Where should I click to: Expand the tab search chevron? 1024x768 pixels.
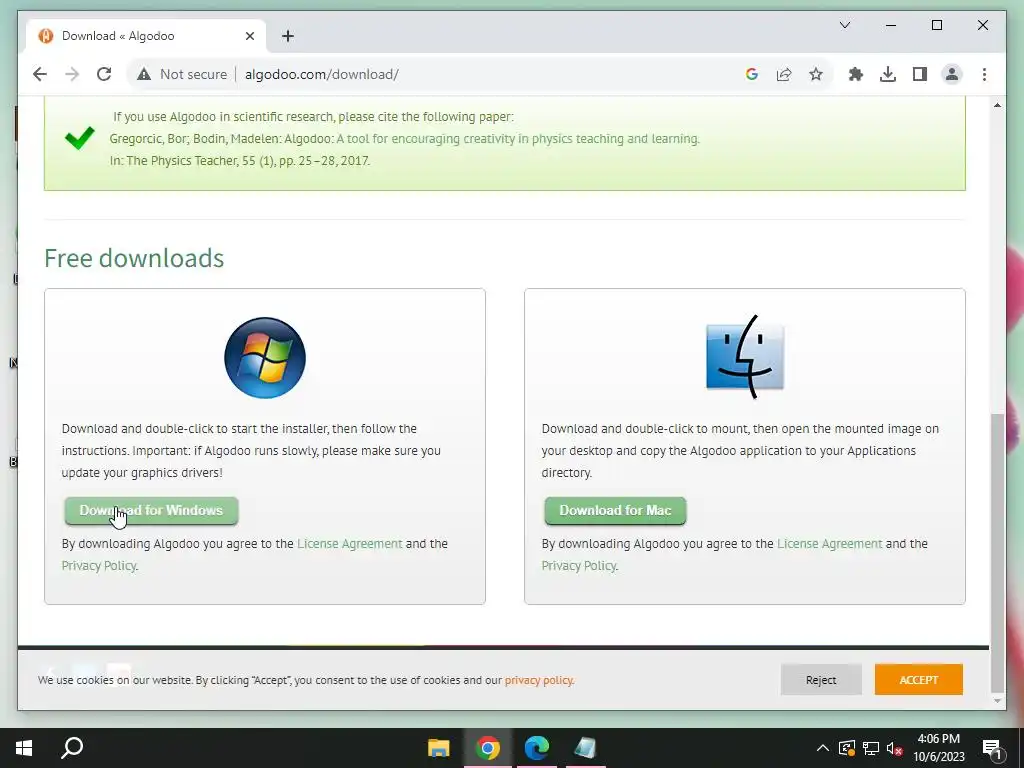click(x=844, y=25)
